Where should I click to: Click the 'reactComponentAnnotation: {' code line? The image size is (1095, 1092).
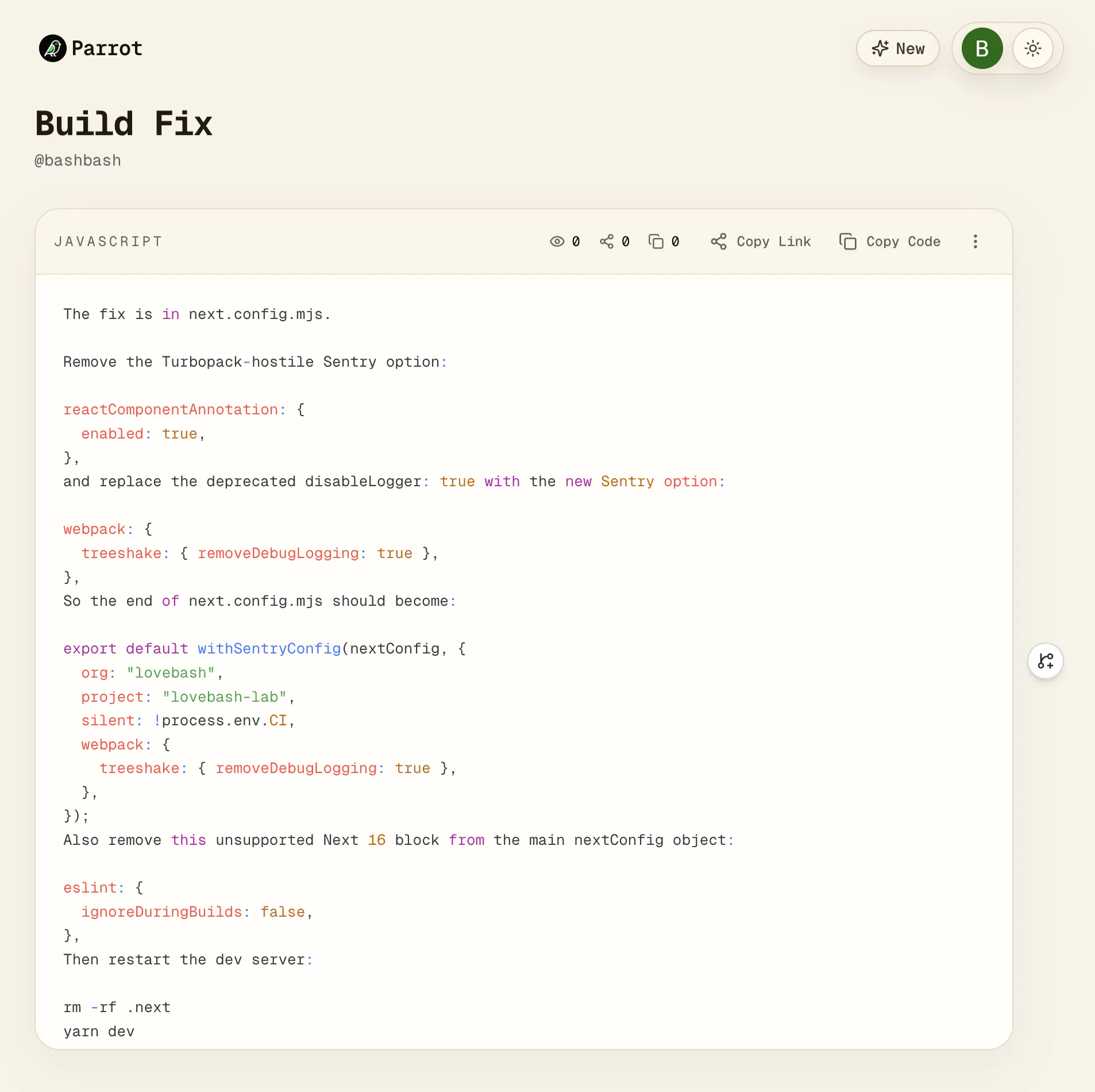coord(184,410)
